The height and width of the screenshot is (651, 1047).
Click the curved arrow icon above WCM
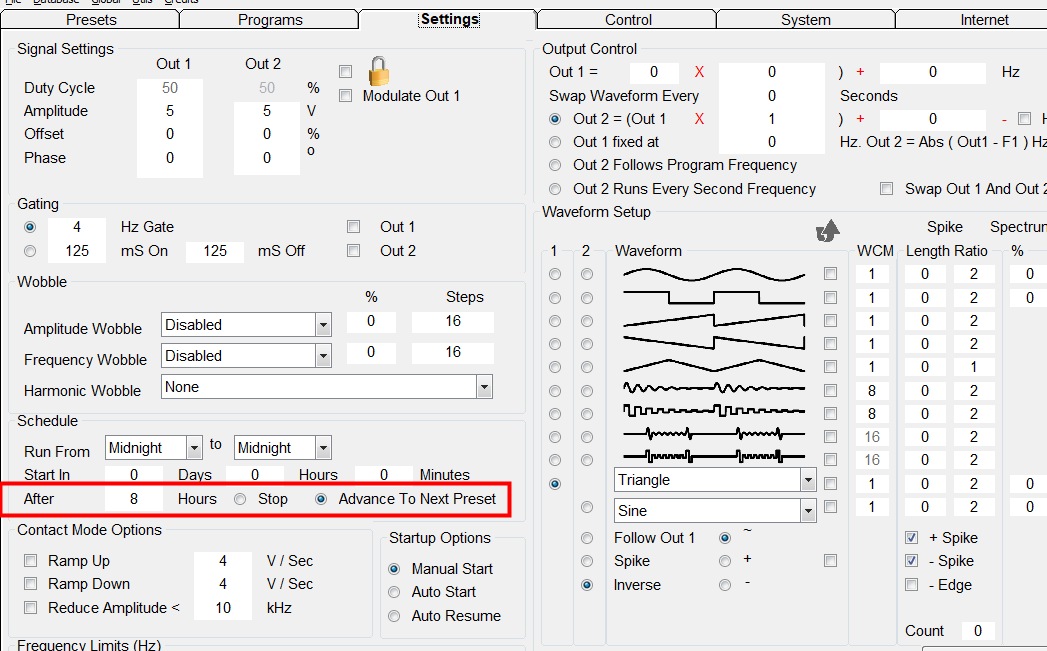click(x=827, y=232)
